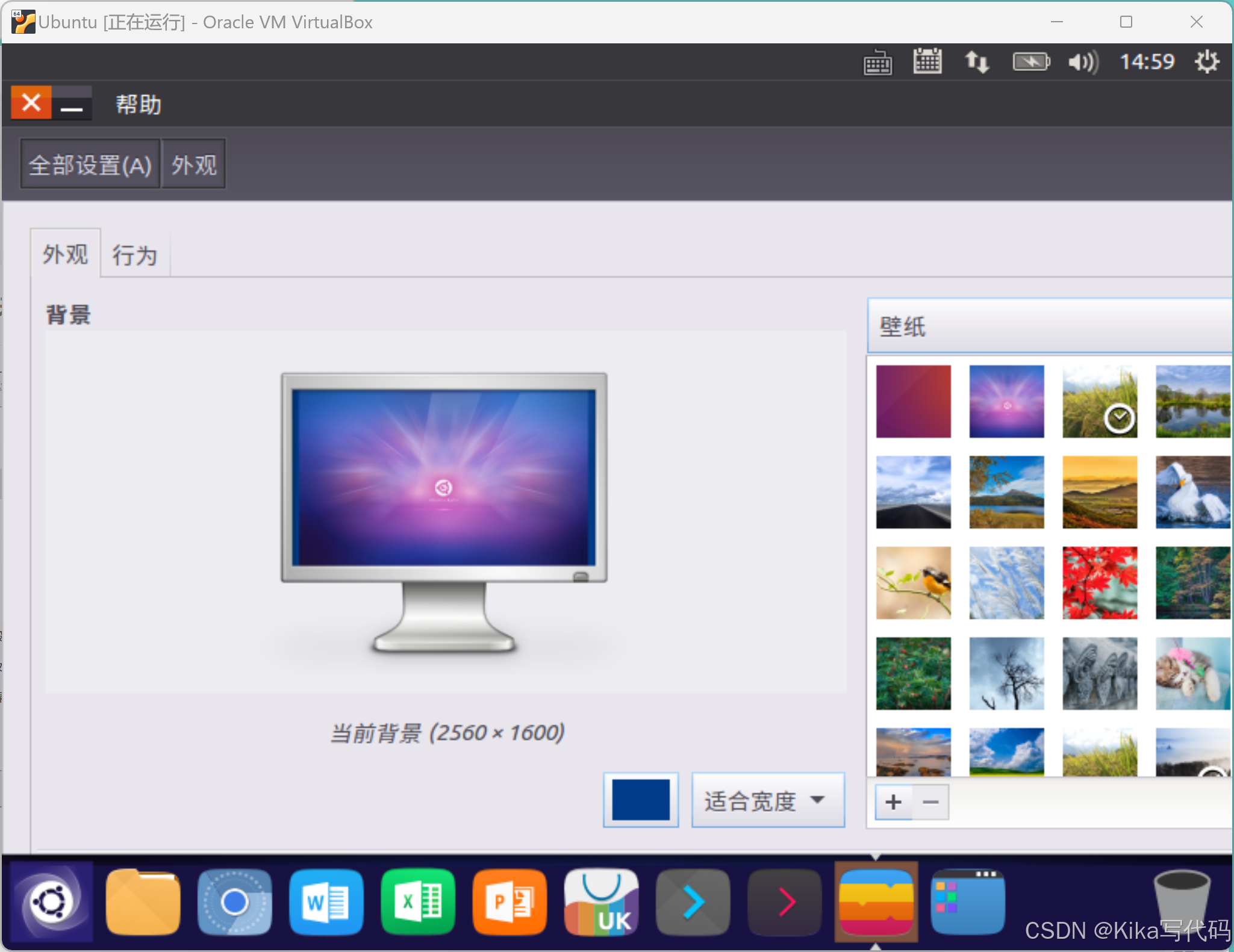Screen dimensions: 1234x952
Task: Open Excel spreadsheet app in dock
Action: point(417,901)
